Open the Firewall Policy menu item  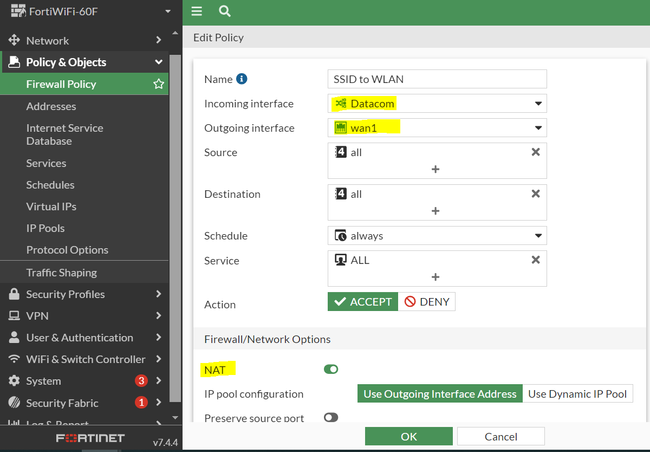coord(84,84)
